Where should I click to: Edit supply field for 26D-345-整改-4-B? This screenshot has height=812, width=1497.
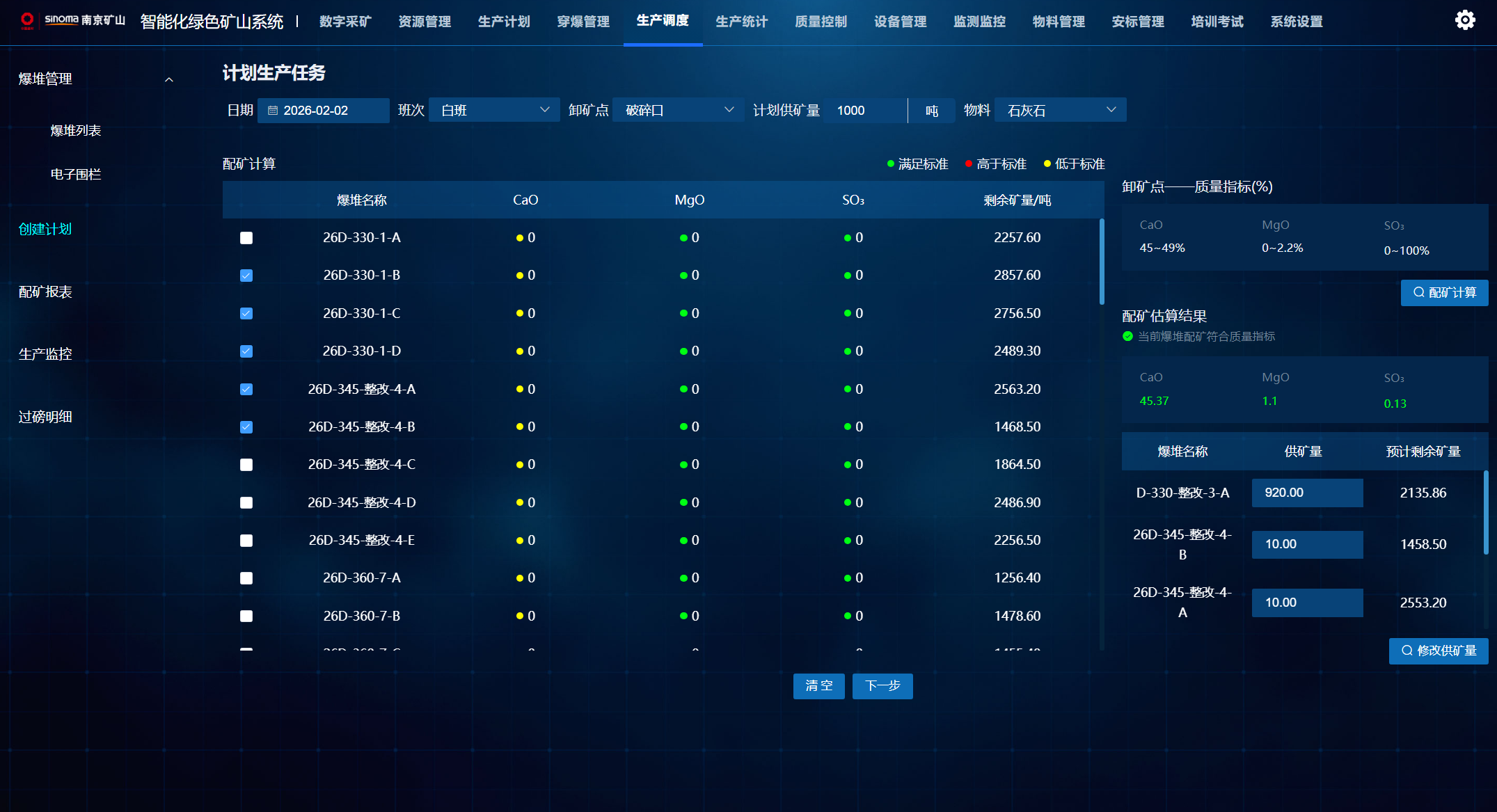pos(1307,544)
